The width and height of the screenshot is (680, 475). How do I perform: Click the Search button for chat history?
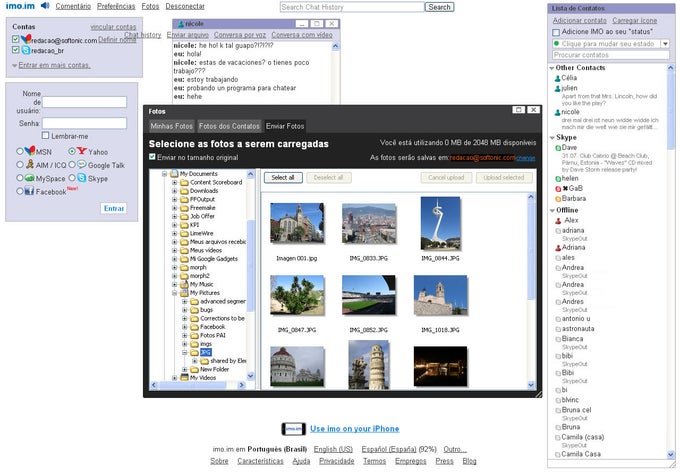439,7
